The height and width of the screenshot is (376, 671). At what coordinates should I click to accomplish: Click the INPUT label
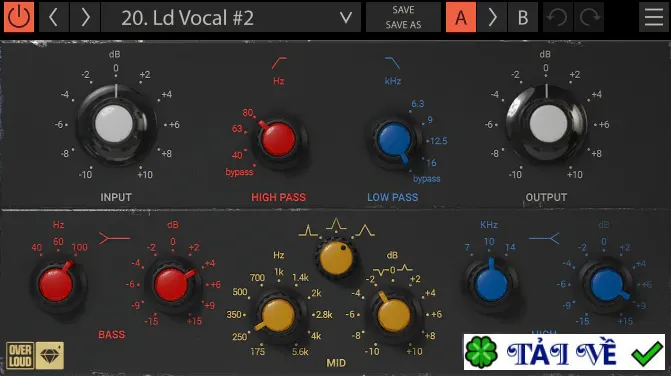[x=116, y=197]
